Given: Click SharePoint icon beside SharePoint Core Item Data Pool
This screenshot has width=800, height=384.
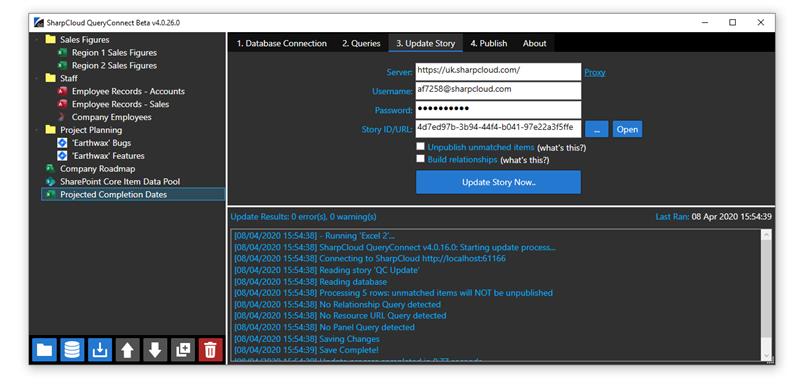Looking at the screenshot, I should (51, 182).
